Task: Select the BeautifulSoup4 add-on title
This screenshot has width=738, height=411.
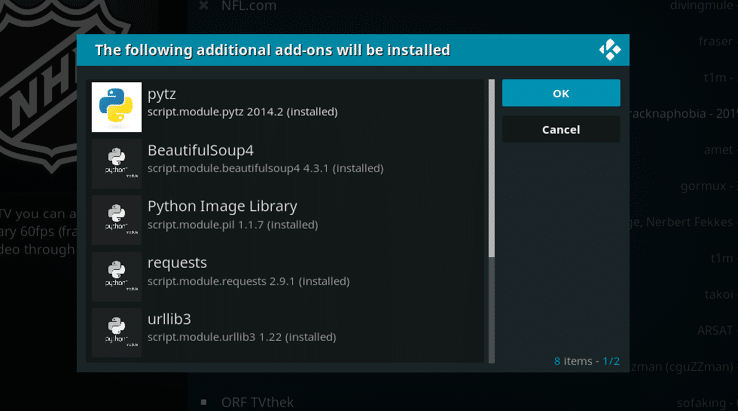Action: 201,150
